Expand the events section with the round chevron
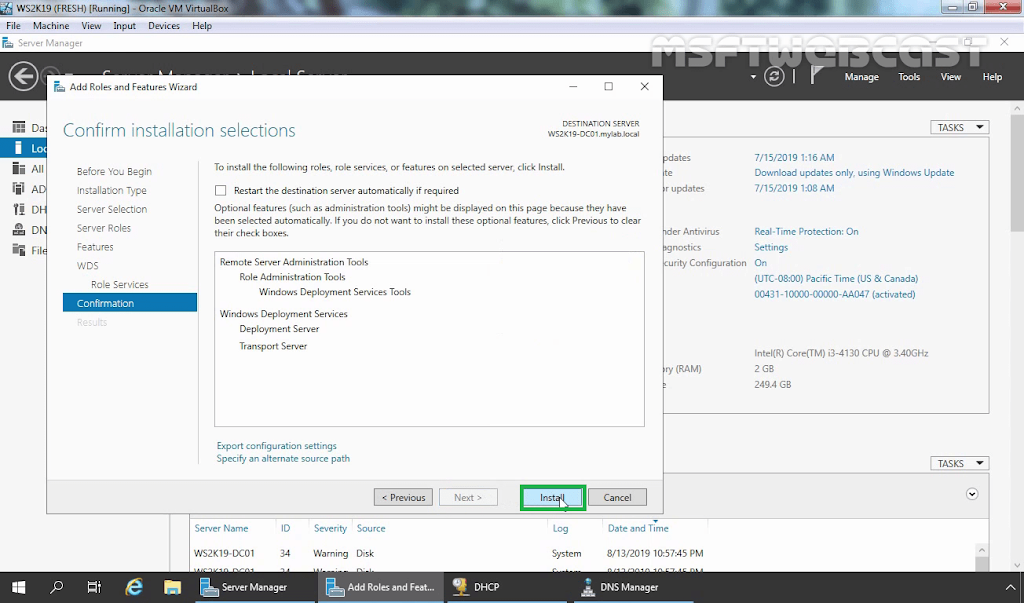 (x=972, y=494)
